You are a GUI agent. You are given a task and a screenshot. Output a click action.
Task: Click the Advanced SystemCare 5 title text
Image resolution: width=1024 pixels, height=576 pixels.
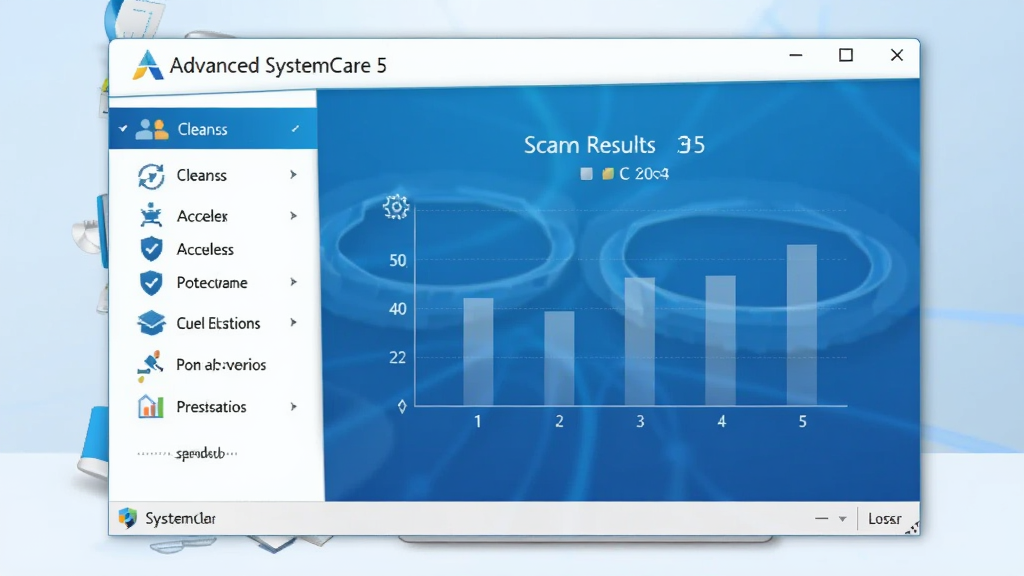[x=278, y=65]
